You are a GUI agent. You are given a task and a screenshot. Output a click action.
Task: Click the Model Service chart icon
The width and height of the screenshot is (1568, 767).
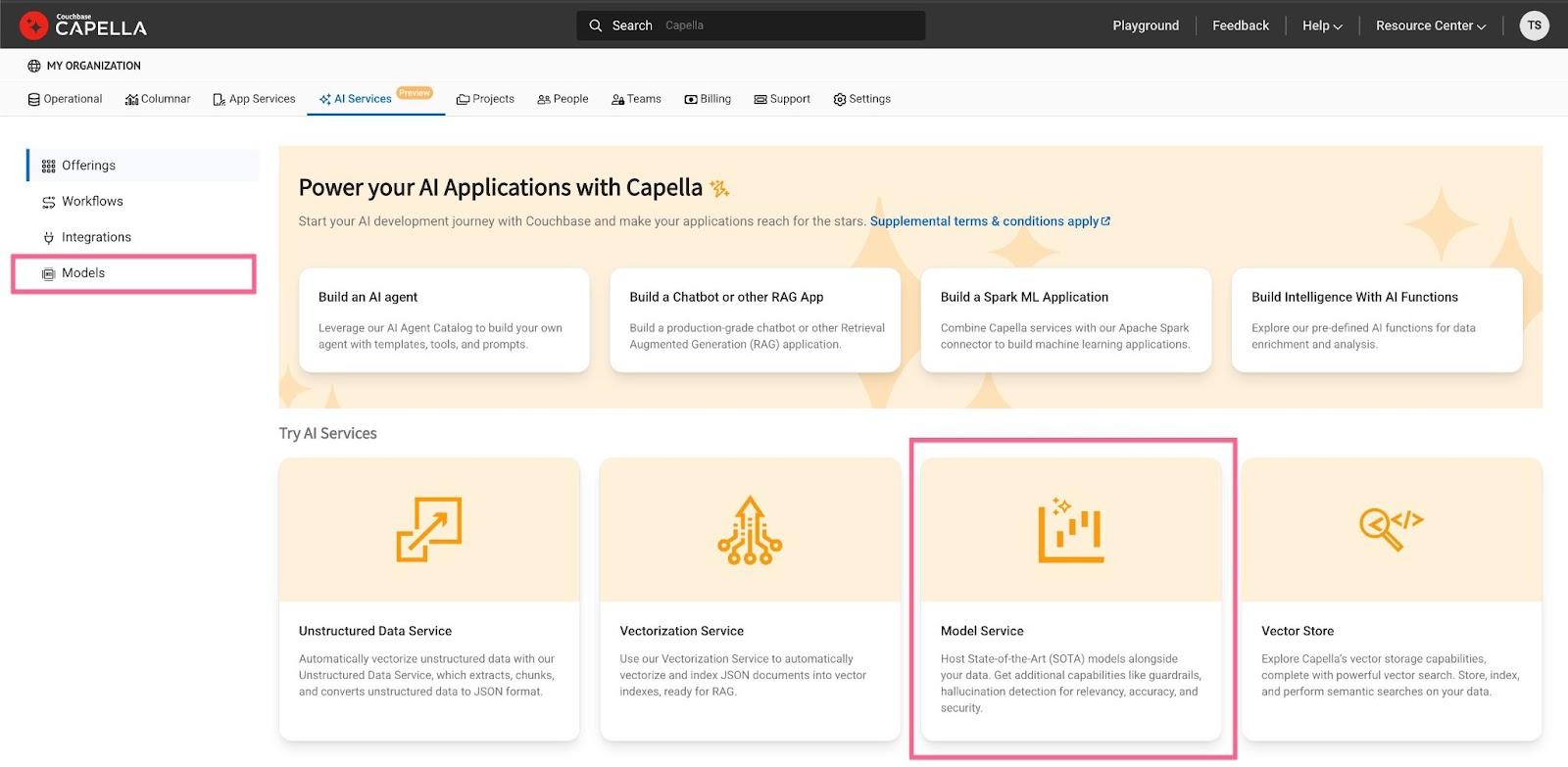1071,530
